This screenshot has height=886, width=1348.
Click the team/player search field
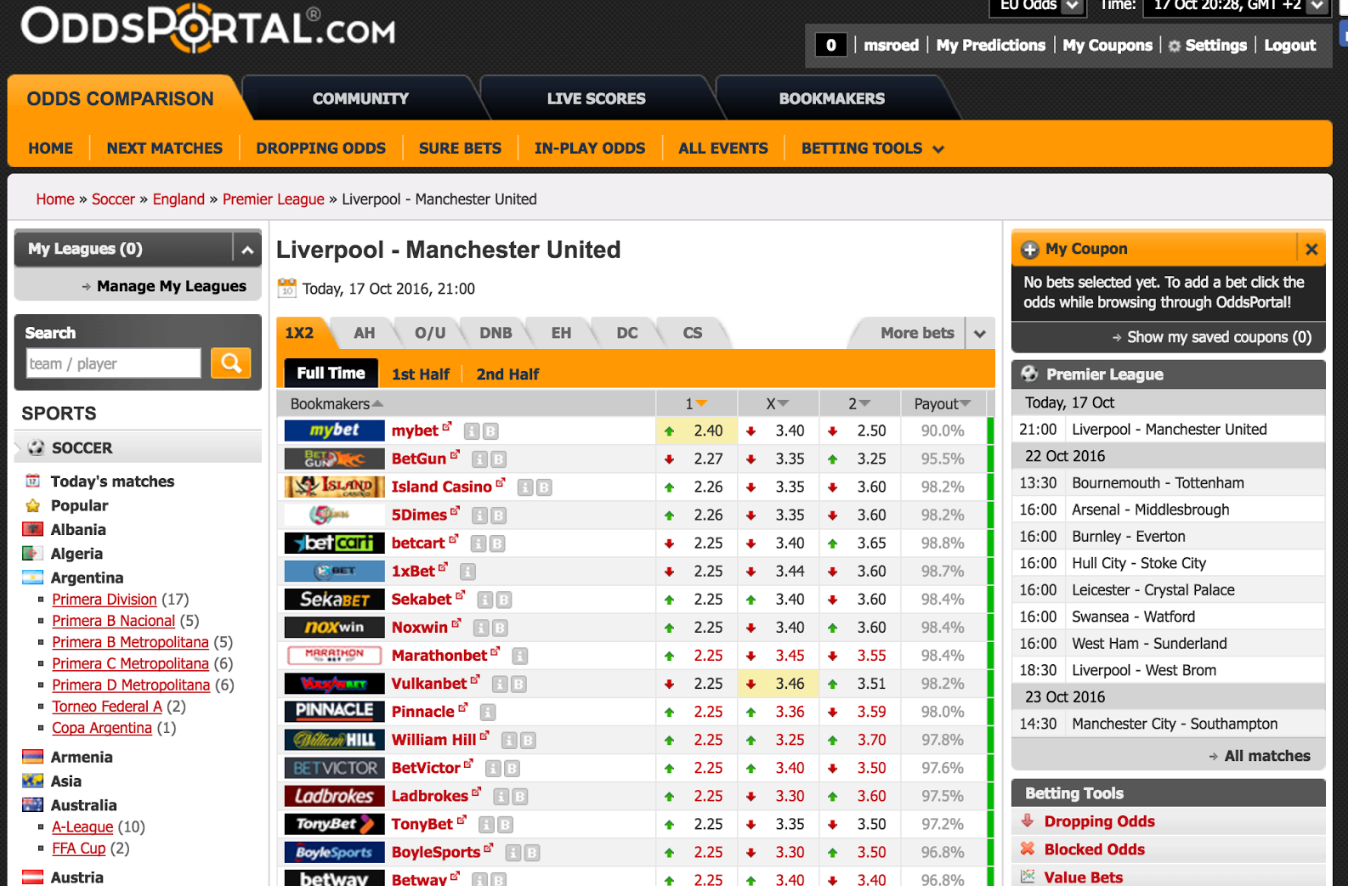[113, 363]
